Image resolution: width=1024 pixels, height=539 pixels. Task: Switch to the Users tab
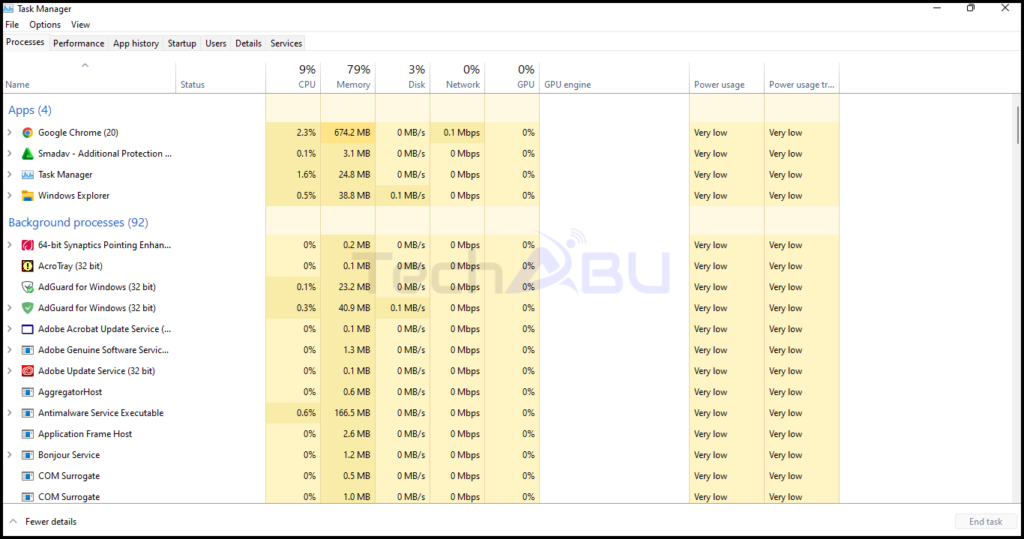pos(216,43)
